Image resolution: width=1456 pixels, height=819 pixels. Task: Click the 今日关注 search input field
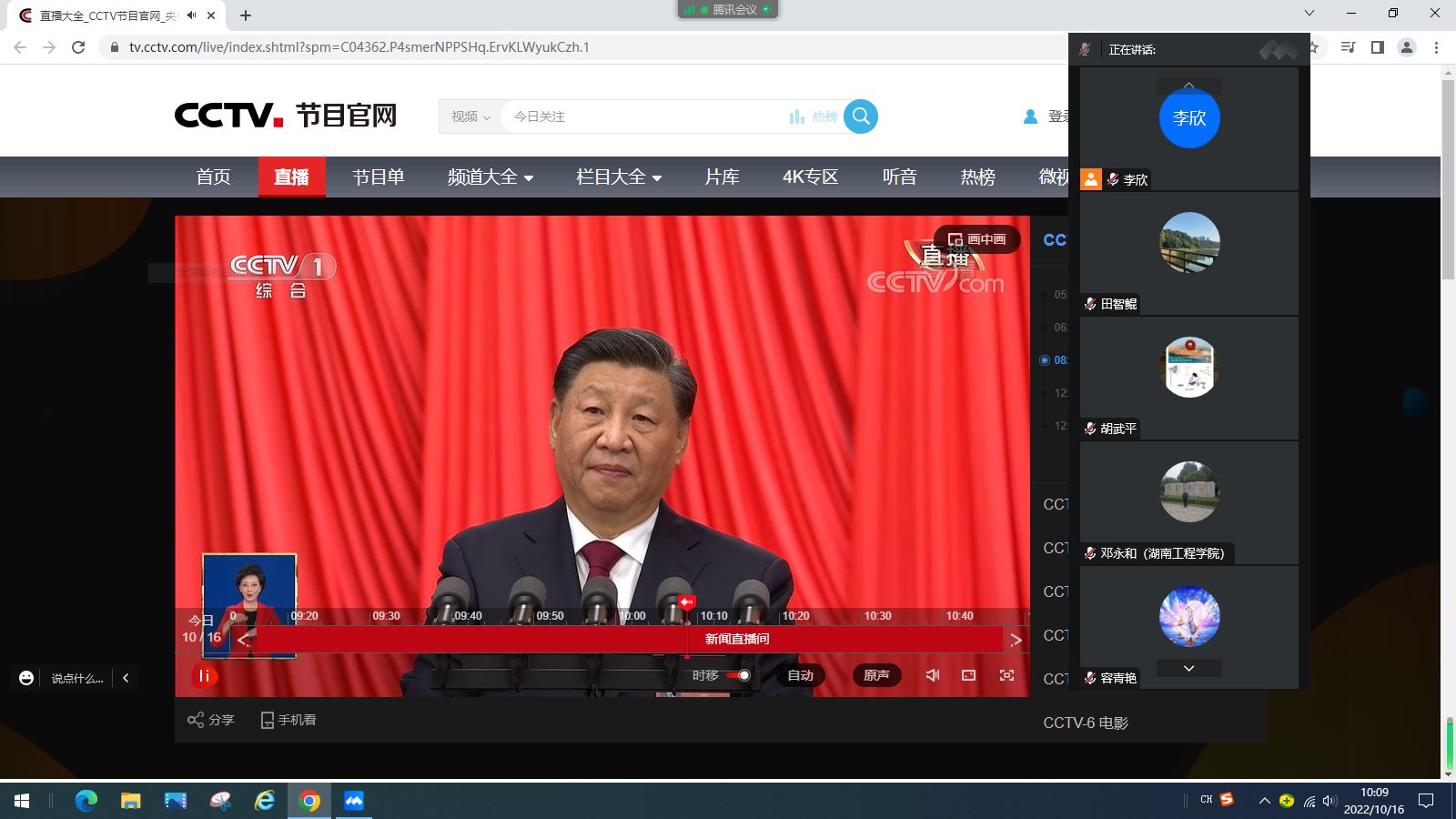(x=637, y=116)
